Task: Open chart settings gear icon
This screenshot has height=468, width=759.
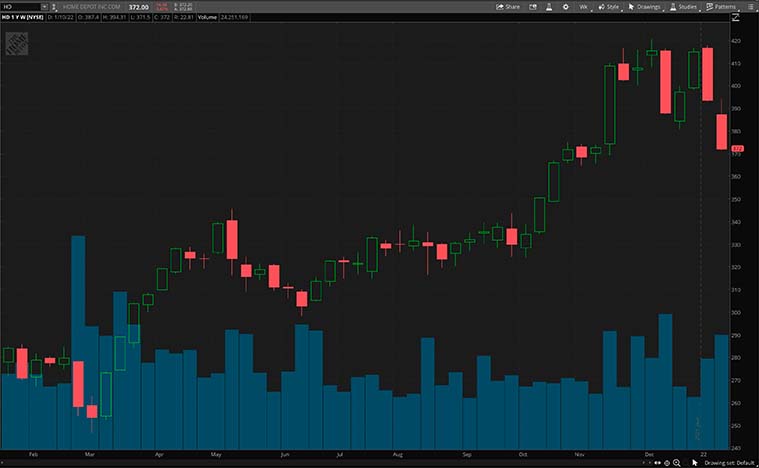Action: coord(566,6)
